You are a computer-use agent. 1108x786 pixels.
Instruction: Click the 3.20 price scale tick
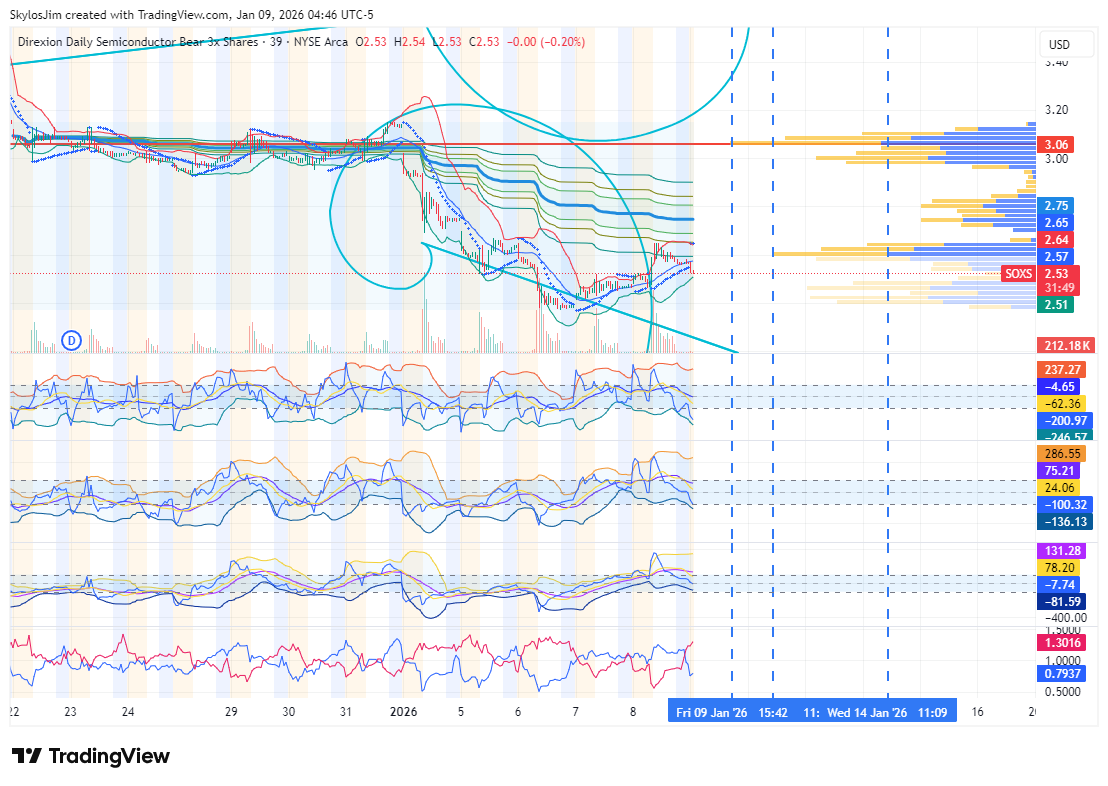1056,110
